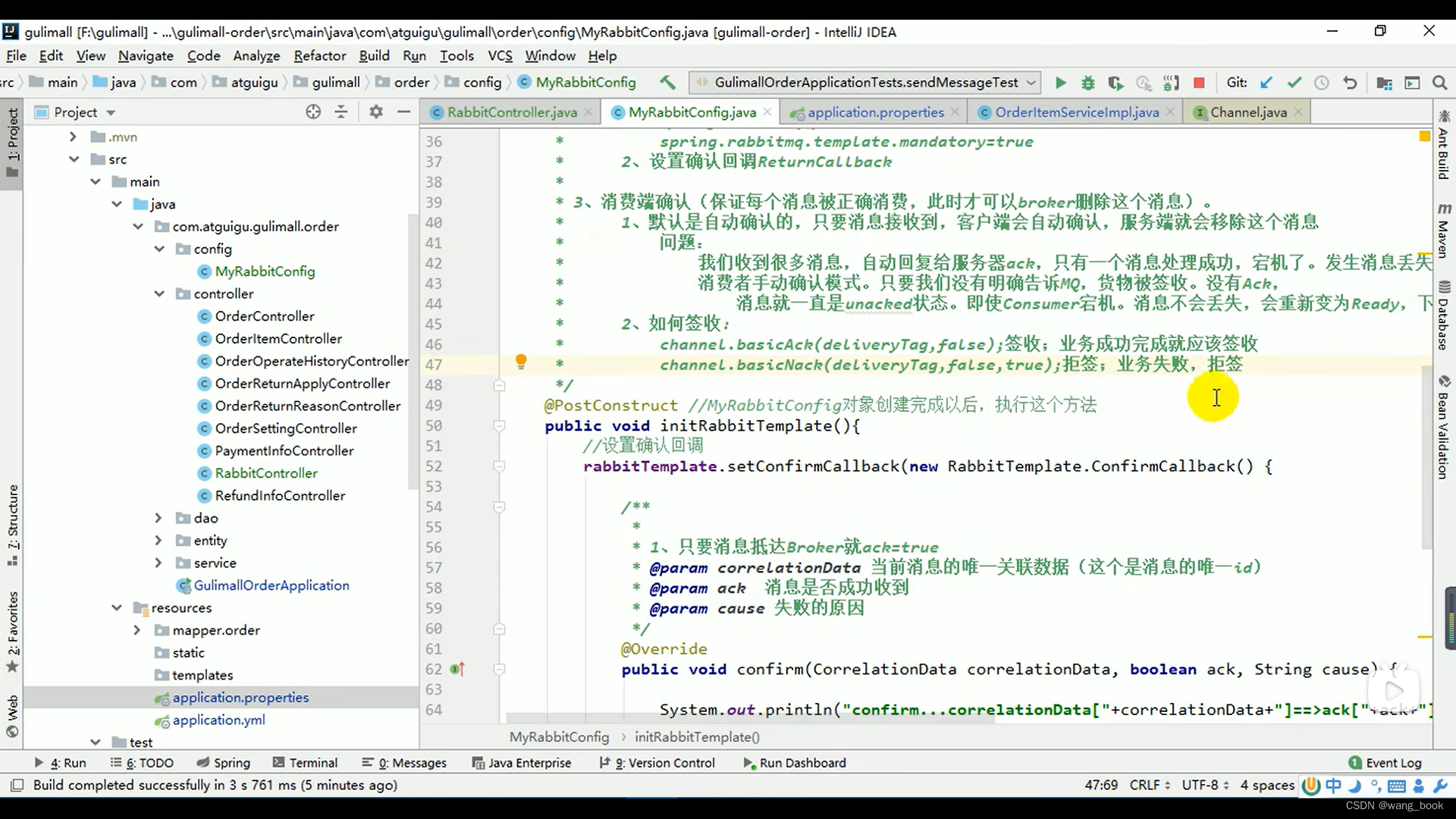Fold the comment block at line 54
Image resolution: width=1456 pixels, height=819 pixels.
pyautogui.click(x=499, y=507)
